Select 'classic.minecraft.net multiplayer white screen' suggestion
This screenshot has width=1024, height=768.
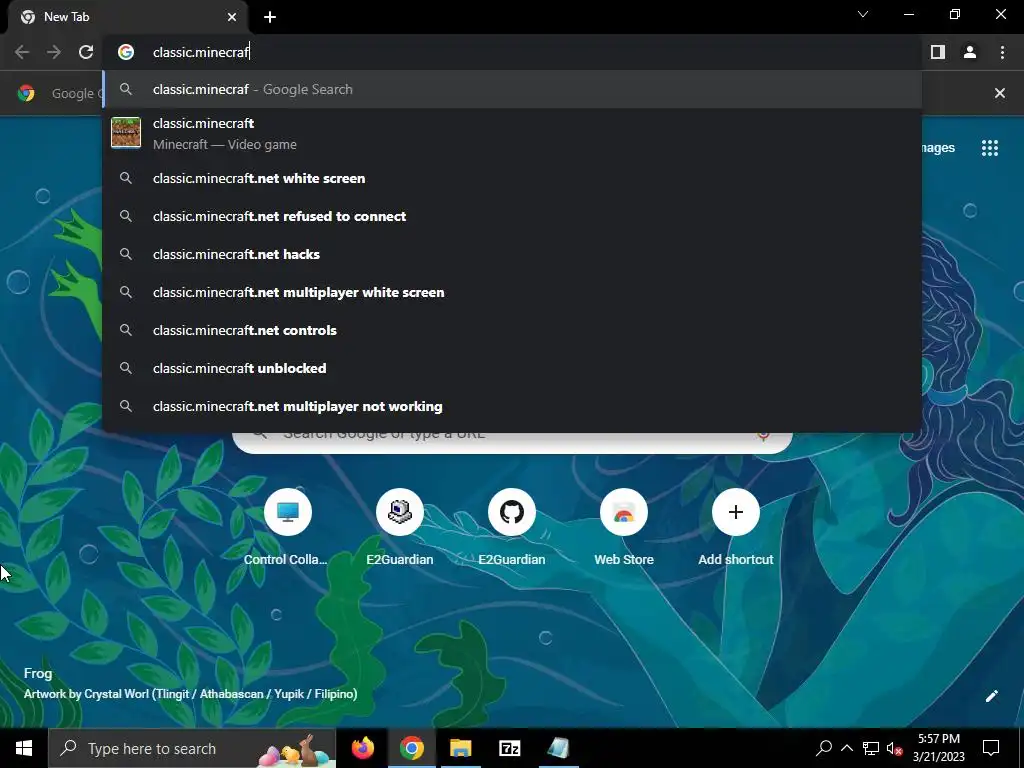[x=513, y=292]
